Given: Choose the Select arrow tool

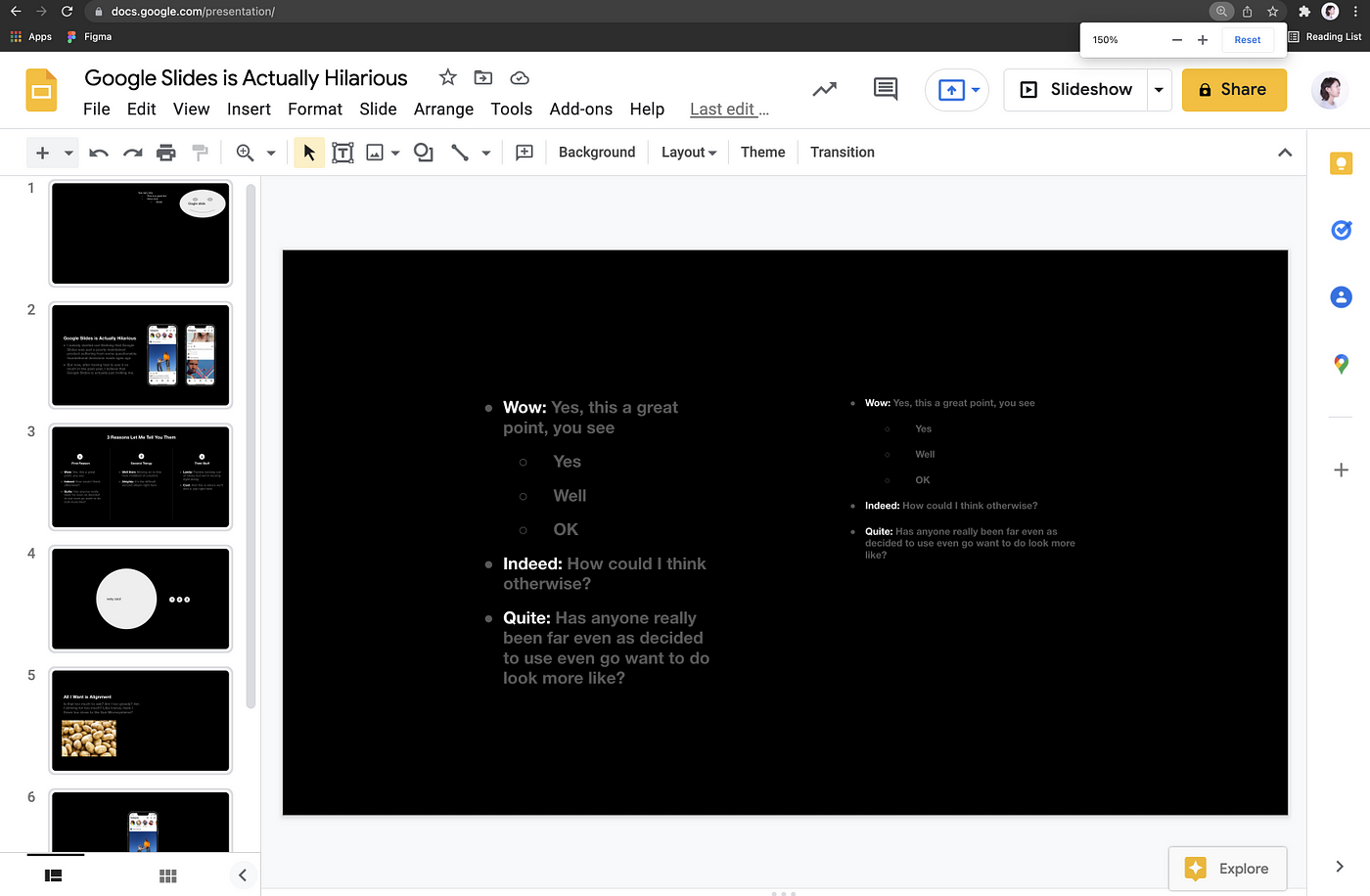Looking at the screenshot, I should pyautogui.click(x=309, y=153).
